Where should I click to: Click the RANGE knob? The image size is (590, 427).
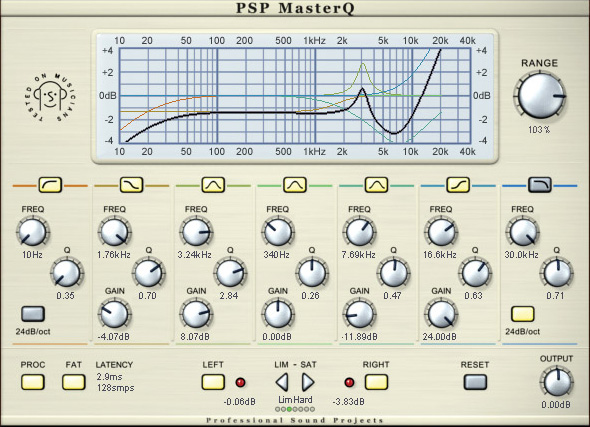point(540,96)
